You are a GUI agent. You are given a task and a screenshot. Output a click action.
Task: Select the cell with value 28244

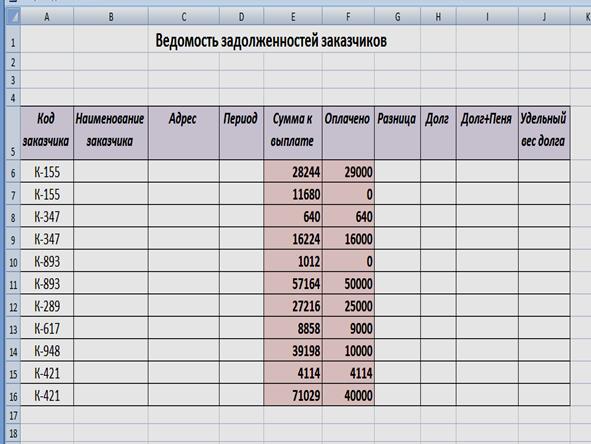[293, 171]
